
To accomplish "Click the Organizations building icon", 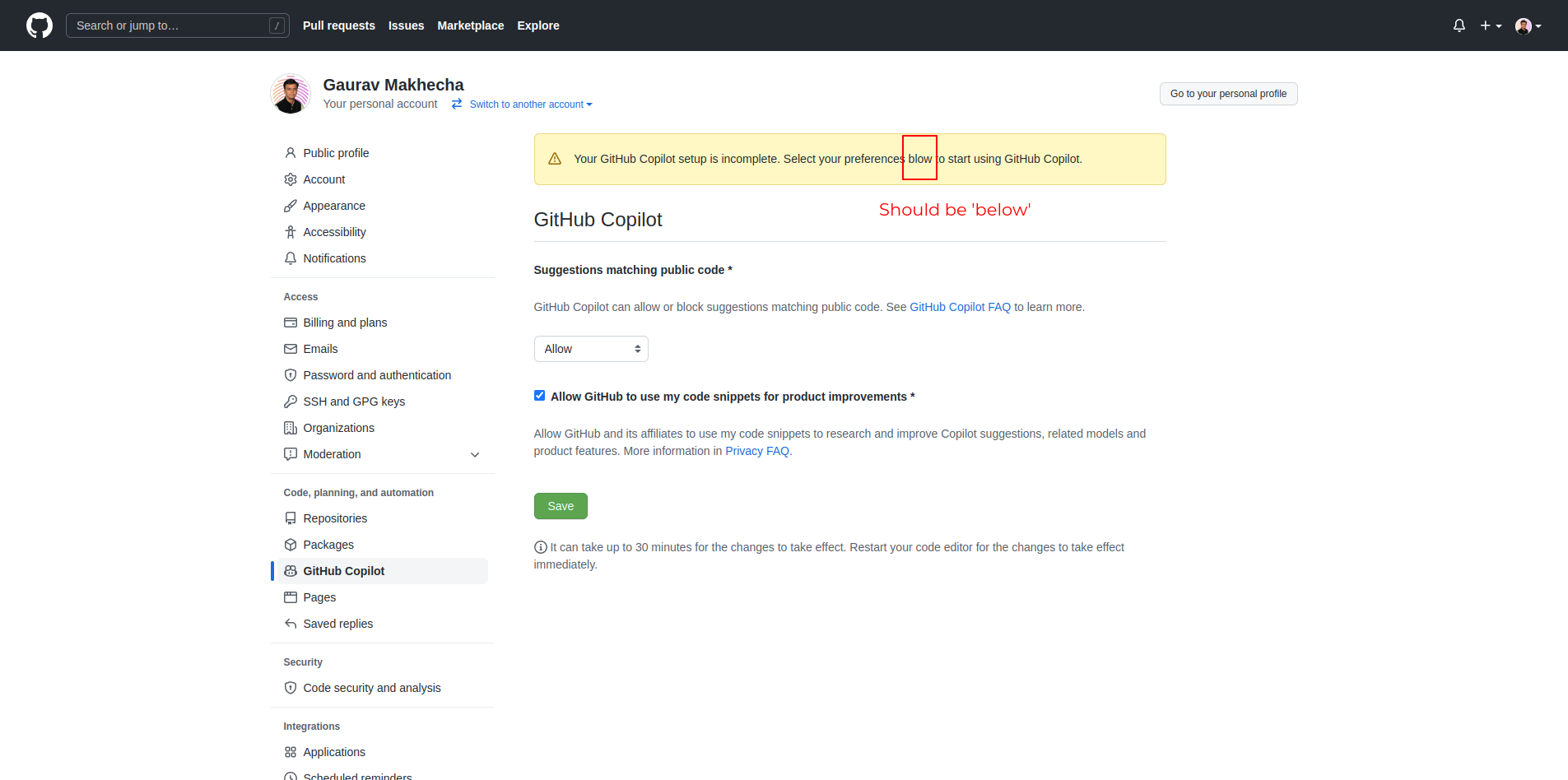I will tap(291, 428).
